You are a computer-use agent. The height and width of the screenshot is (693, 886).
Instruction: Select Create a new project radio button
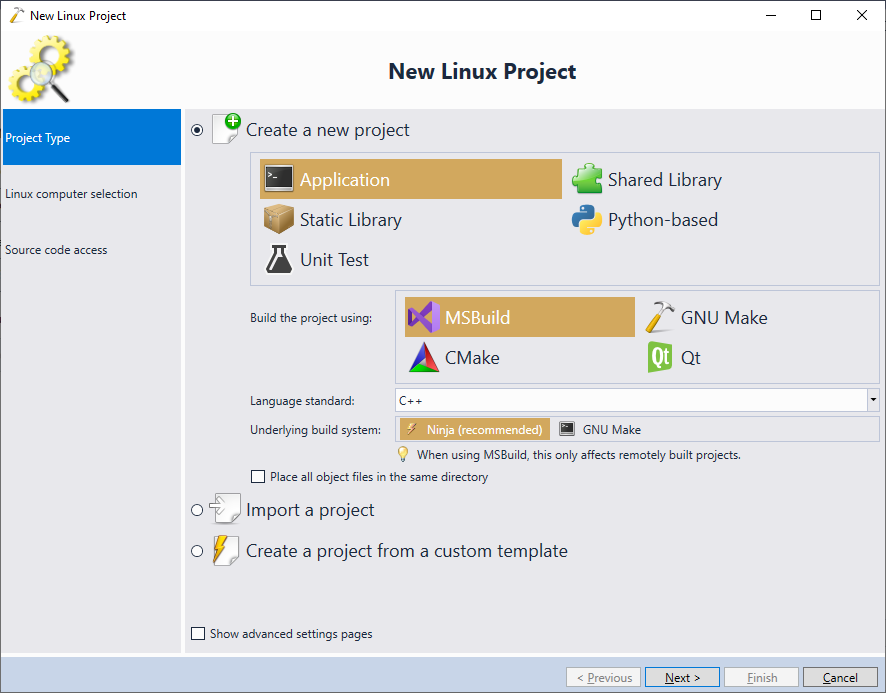tap(197, 130)
